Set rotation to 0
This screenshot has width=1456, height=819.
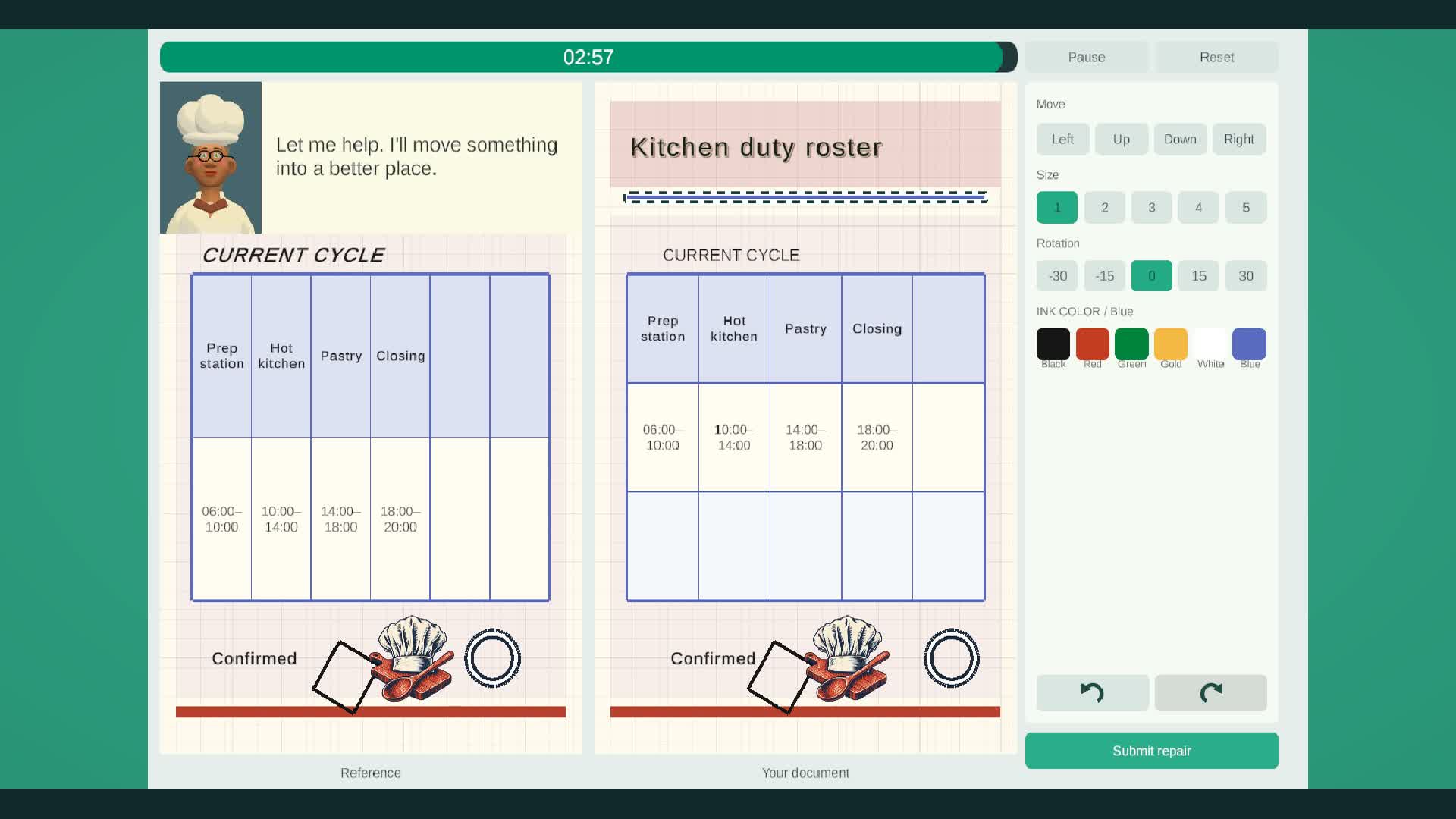(x=1151, y=276)
